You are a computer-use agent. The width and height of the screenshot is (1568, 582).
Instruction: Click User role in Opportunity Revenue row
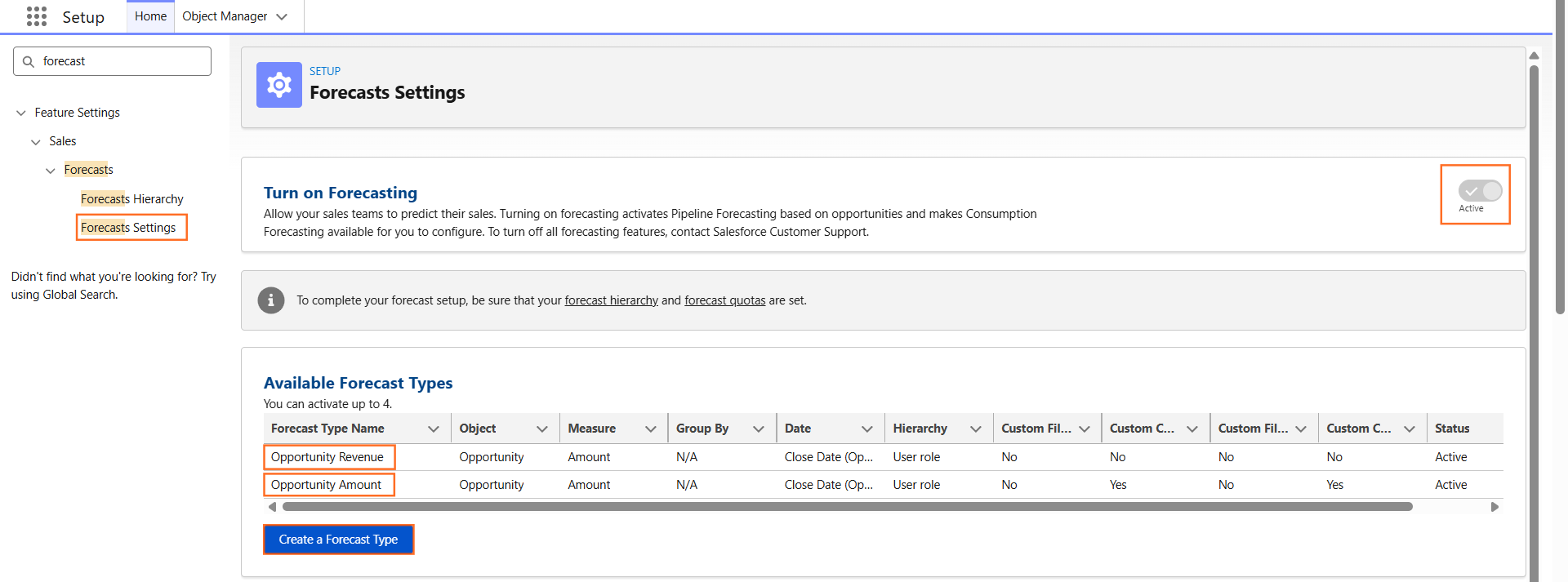point(916,457)
